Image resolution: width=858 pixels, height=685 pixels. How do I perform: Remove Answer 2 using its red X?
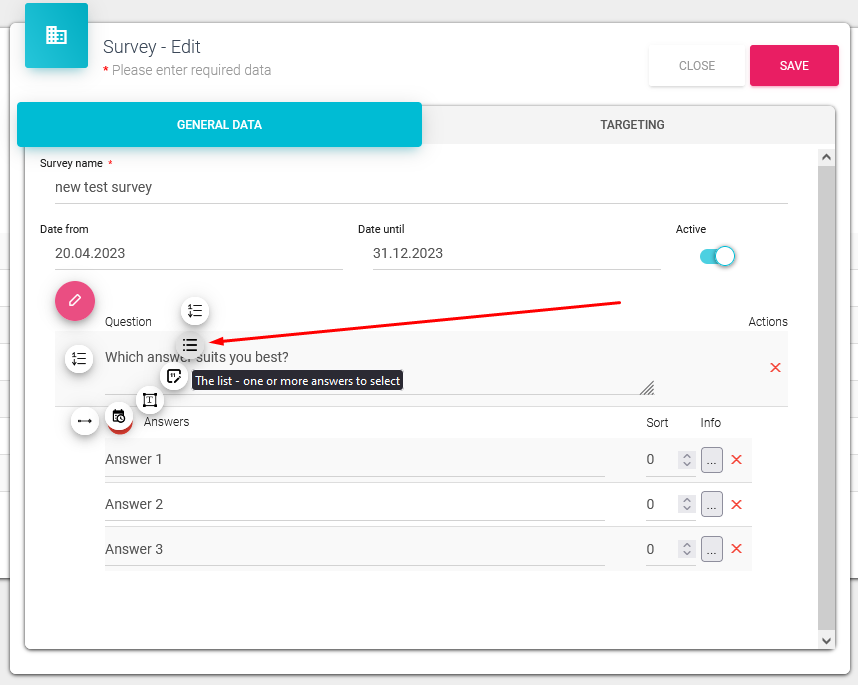[737, 505]
